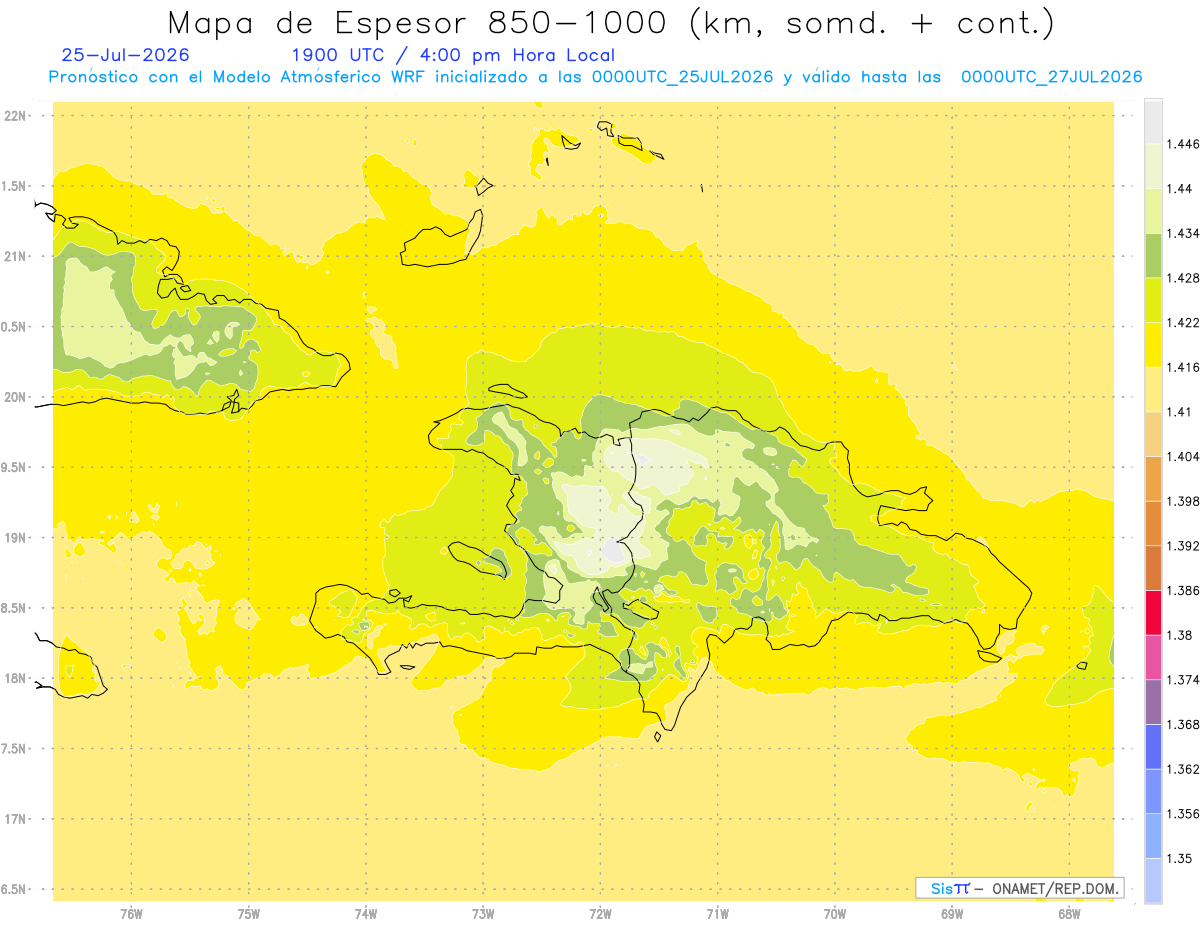Click the longitude label '72W'

600,914
